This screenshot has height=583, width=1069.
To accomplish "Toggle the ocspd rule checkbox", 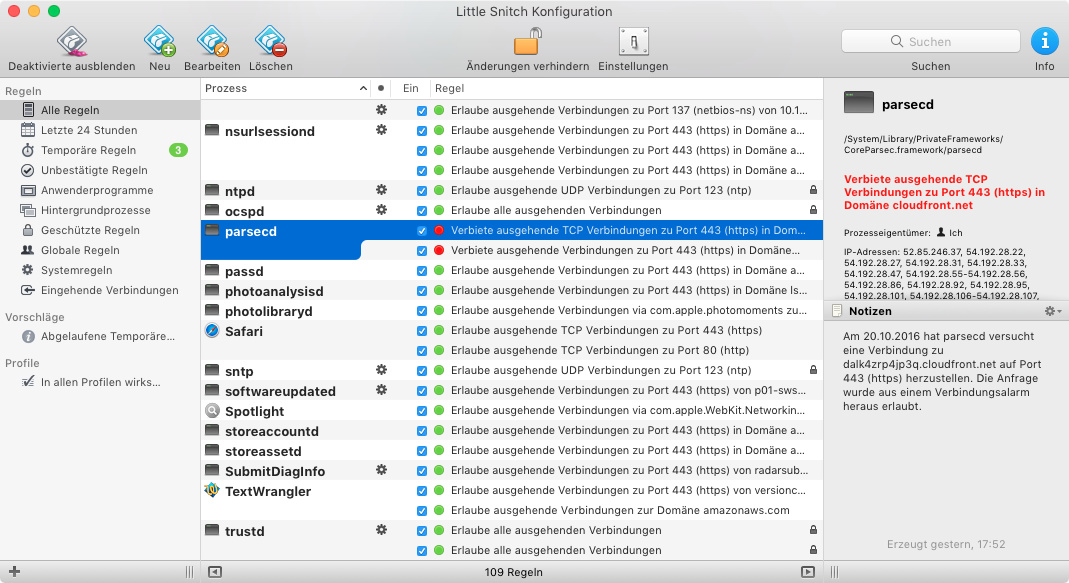I will point(422,210).
